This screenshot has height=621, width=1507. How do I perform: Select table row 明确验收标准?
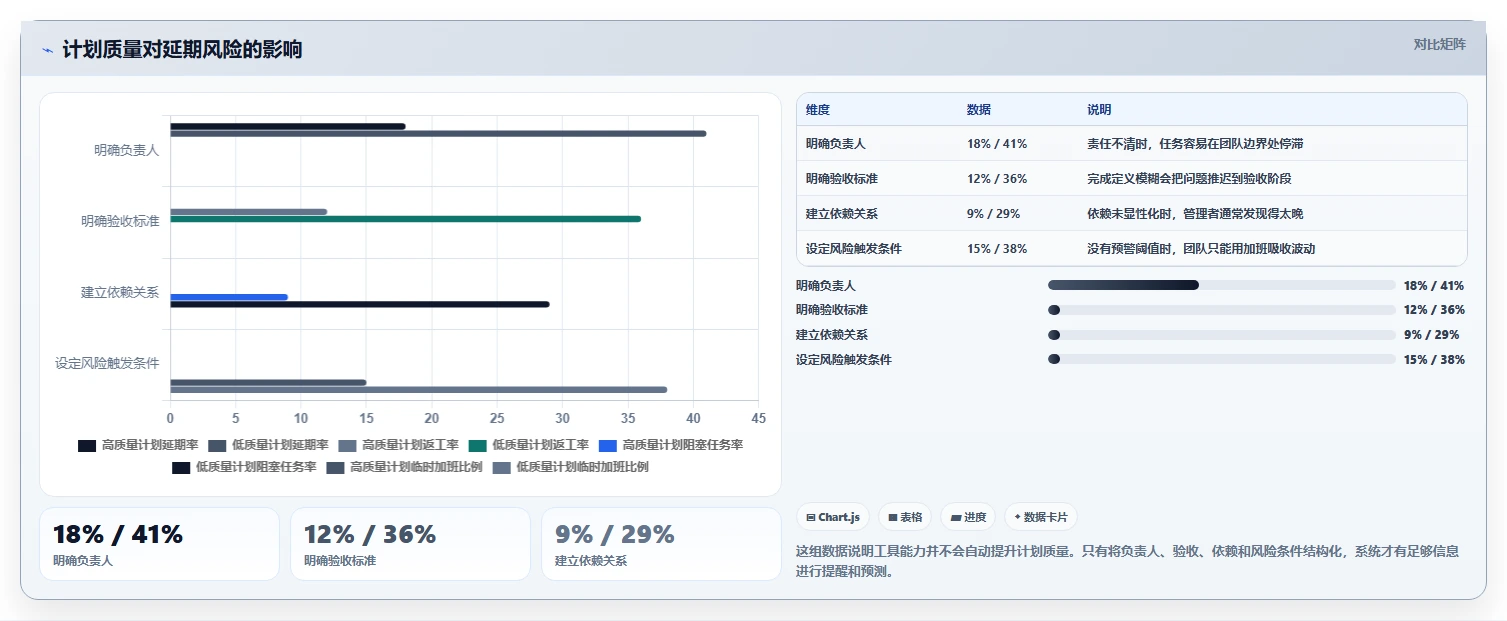coord(1132,179)
